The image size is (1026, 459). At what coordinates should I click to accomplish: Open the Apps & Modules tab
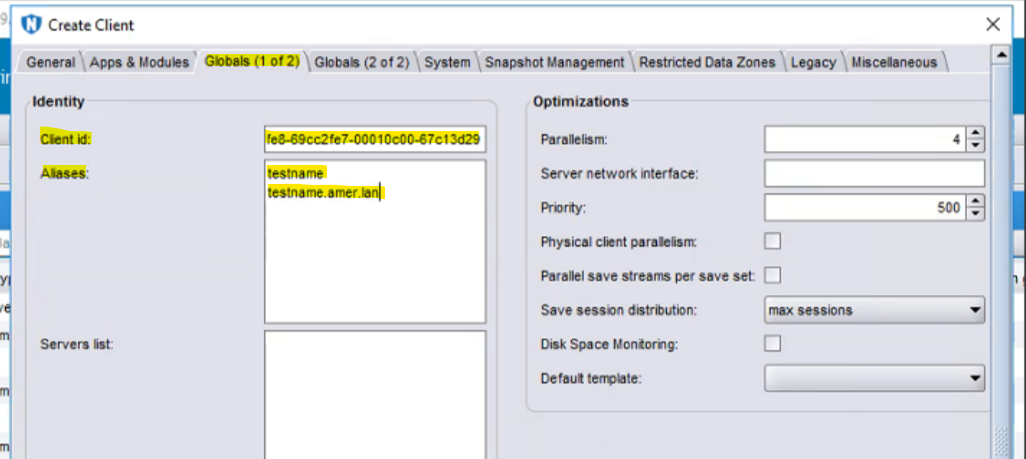[139, 62]
